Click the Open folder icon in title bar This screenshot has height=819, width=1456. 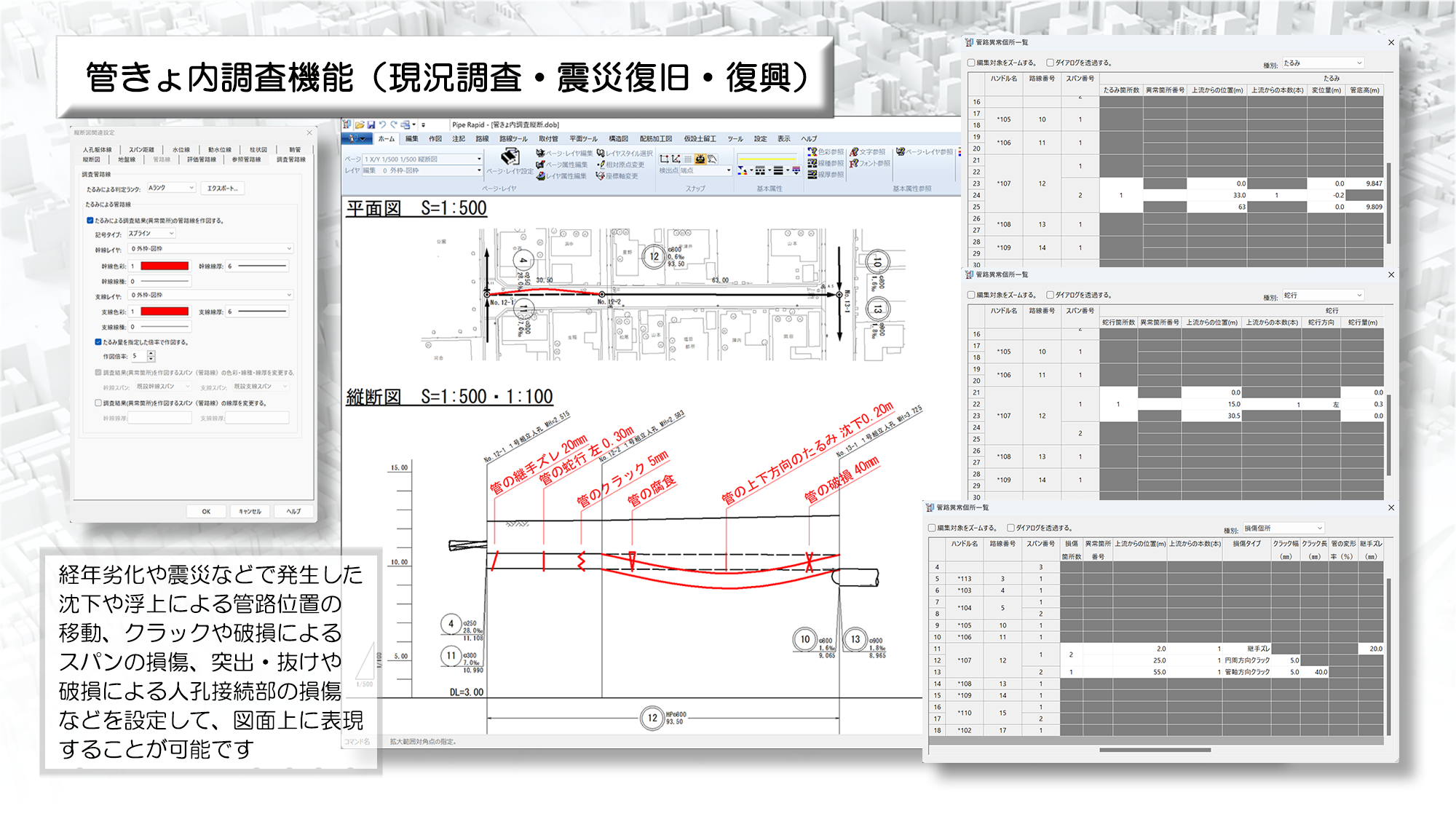(360, 124)
